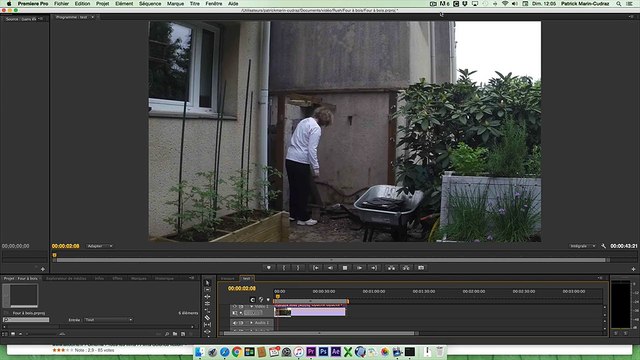Open the Program monitor button editor plus
This screenshot has width=640, height=360.
(633, 269)
